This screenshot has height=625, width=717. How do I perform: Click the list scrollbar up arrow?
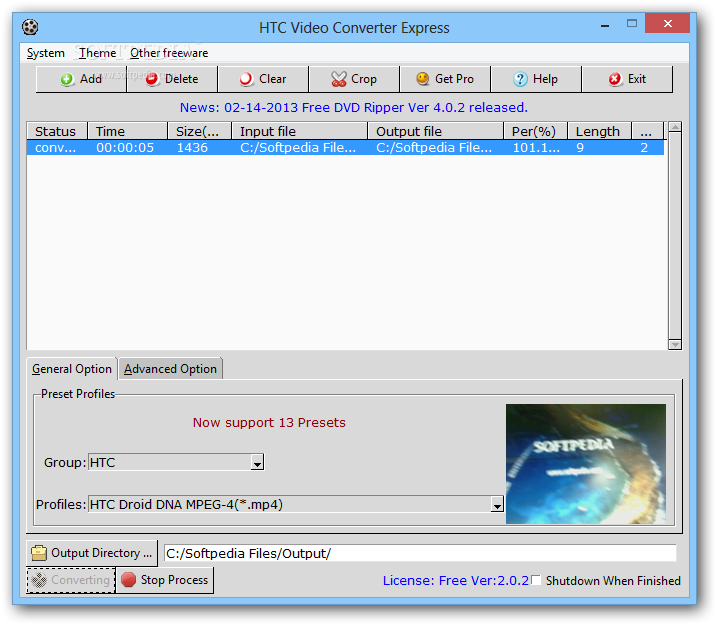pos(674,127)
